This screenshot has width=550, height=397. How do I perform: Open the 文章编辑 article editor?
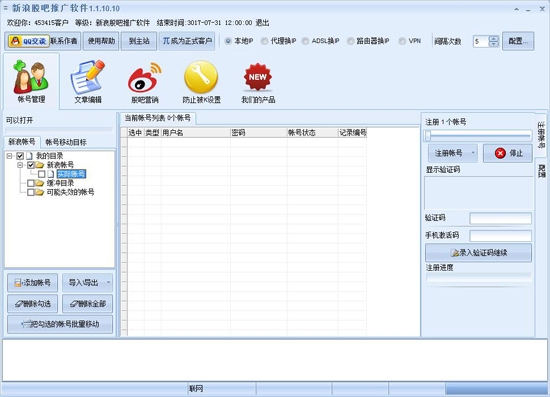(x=88, y=82)
